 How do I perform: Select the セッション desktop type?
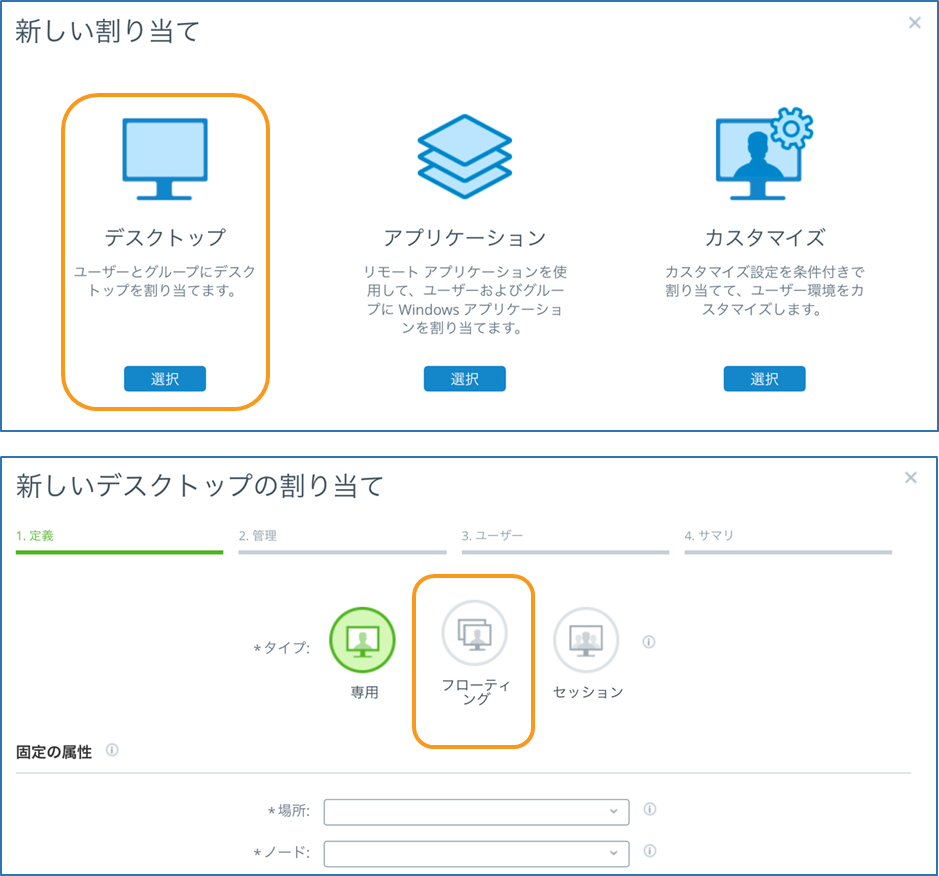click(587, 640)
